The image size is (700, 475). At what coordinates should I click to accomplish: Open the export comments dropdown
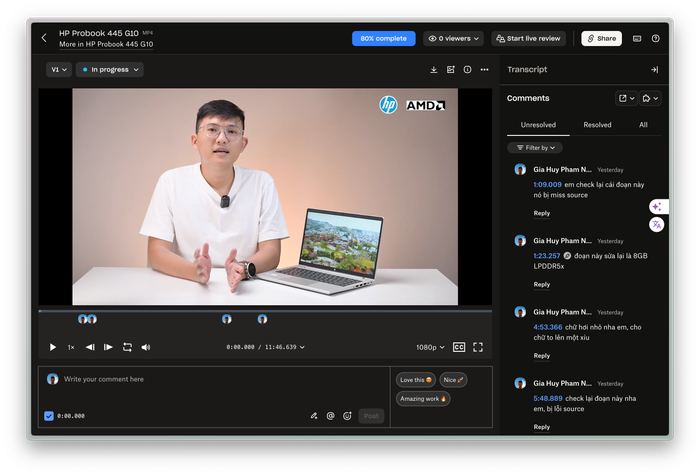coord(626,98)
